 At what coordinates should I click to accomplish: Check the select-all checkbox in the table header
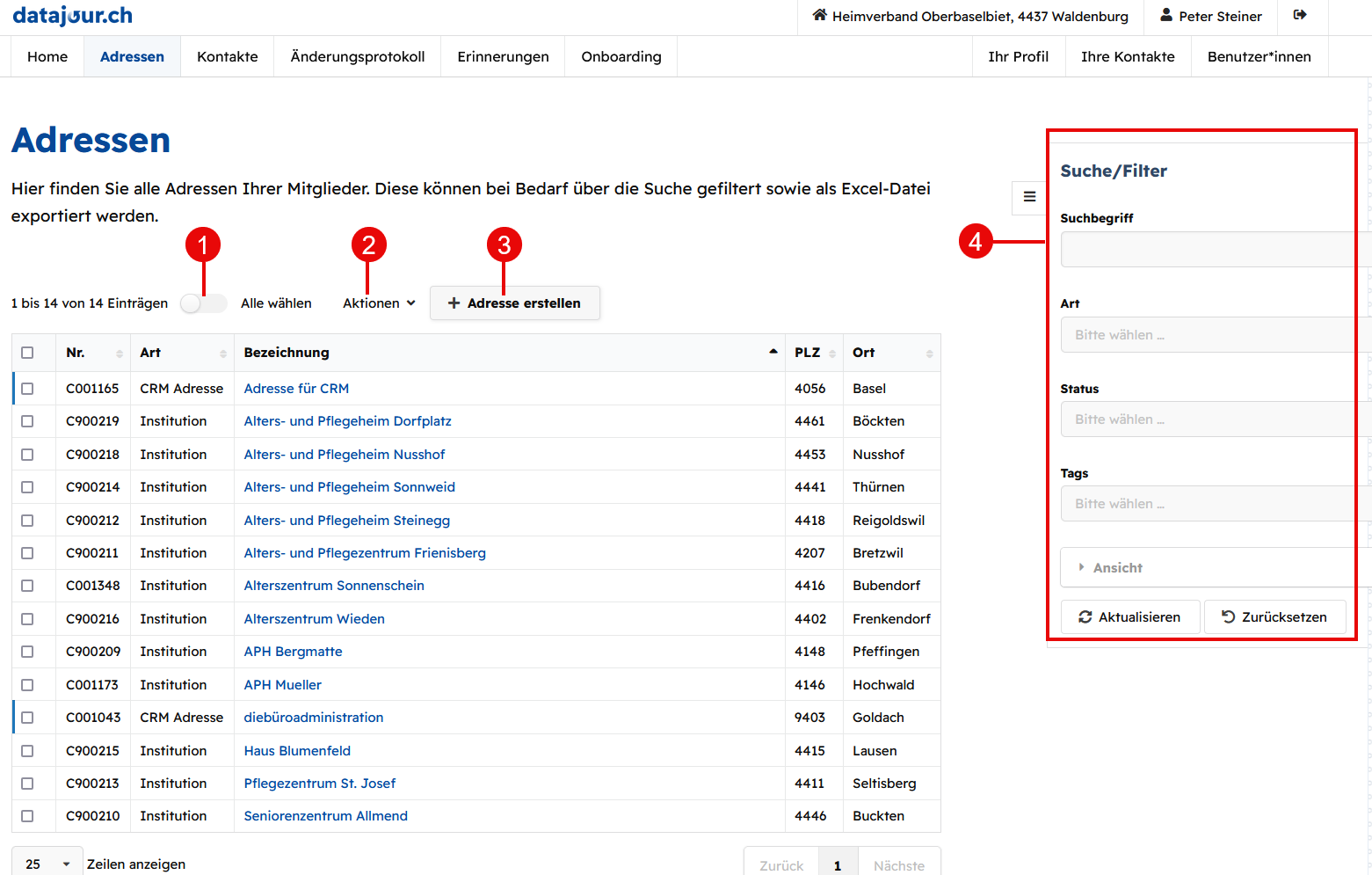point(27,353)
